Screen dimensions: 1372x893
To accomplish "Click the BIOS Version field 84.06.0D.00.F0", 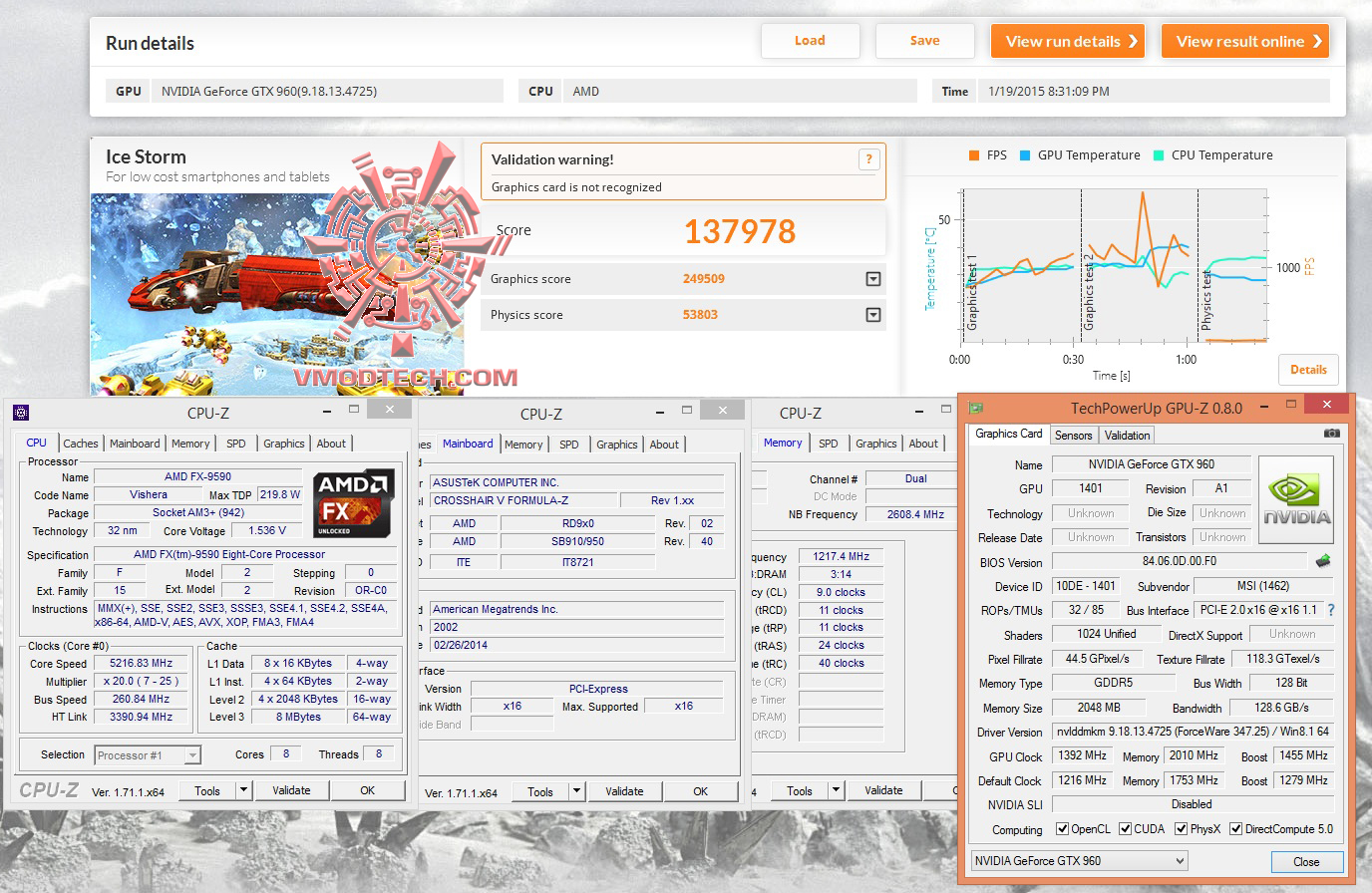I will [x=1179, y=562].
